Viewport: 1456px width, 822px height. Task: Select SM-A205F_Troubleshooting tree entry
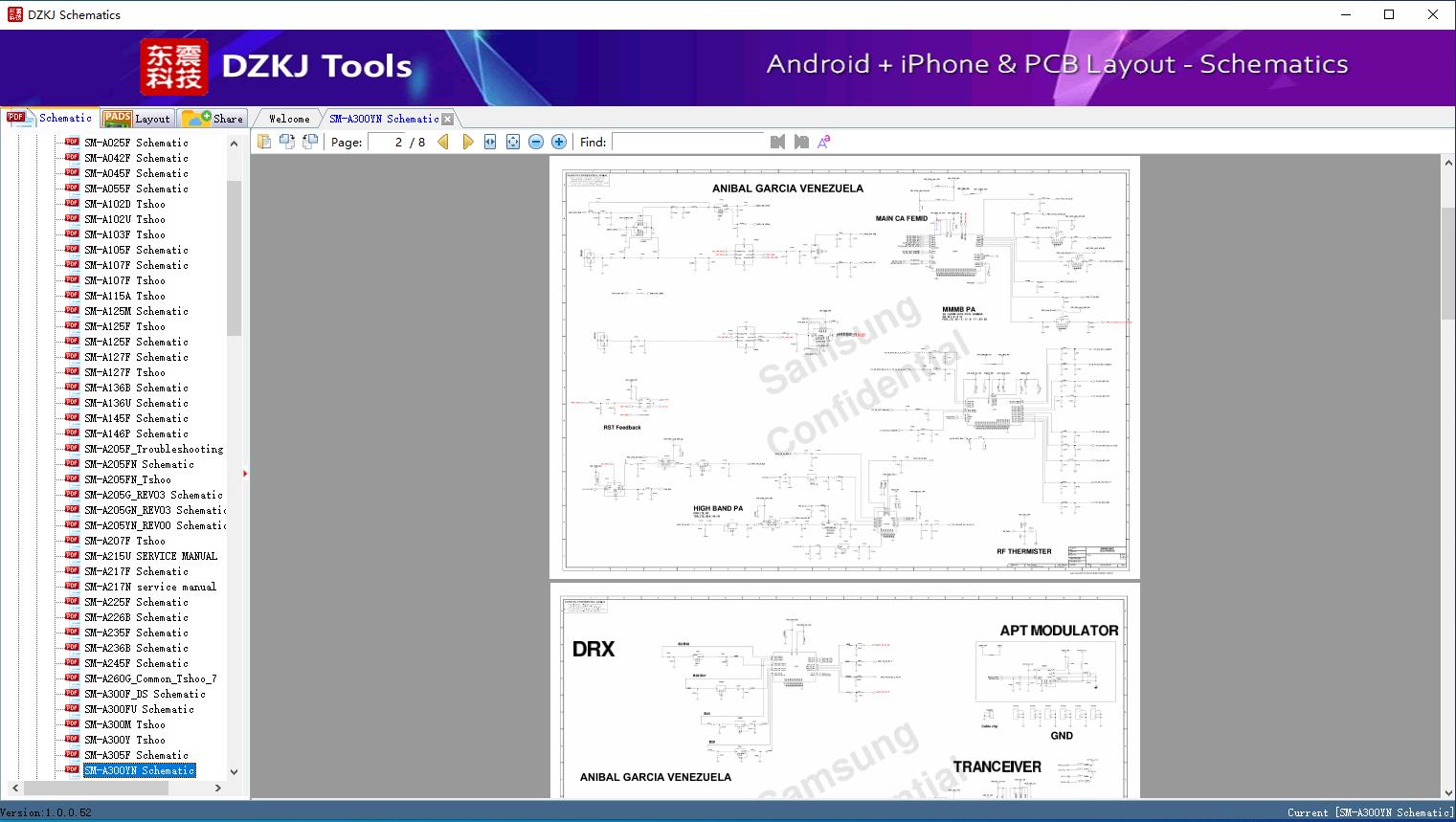click(153, 449)
